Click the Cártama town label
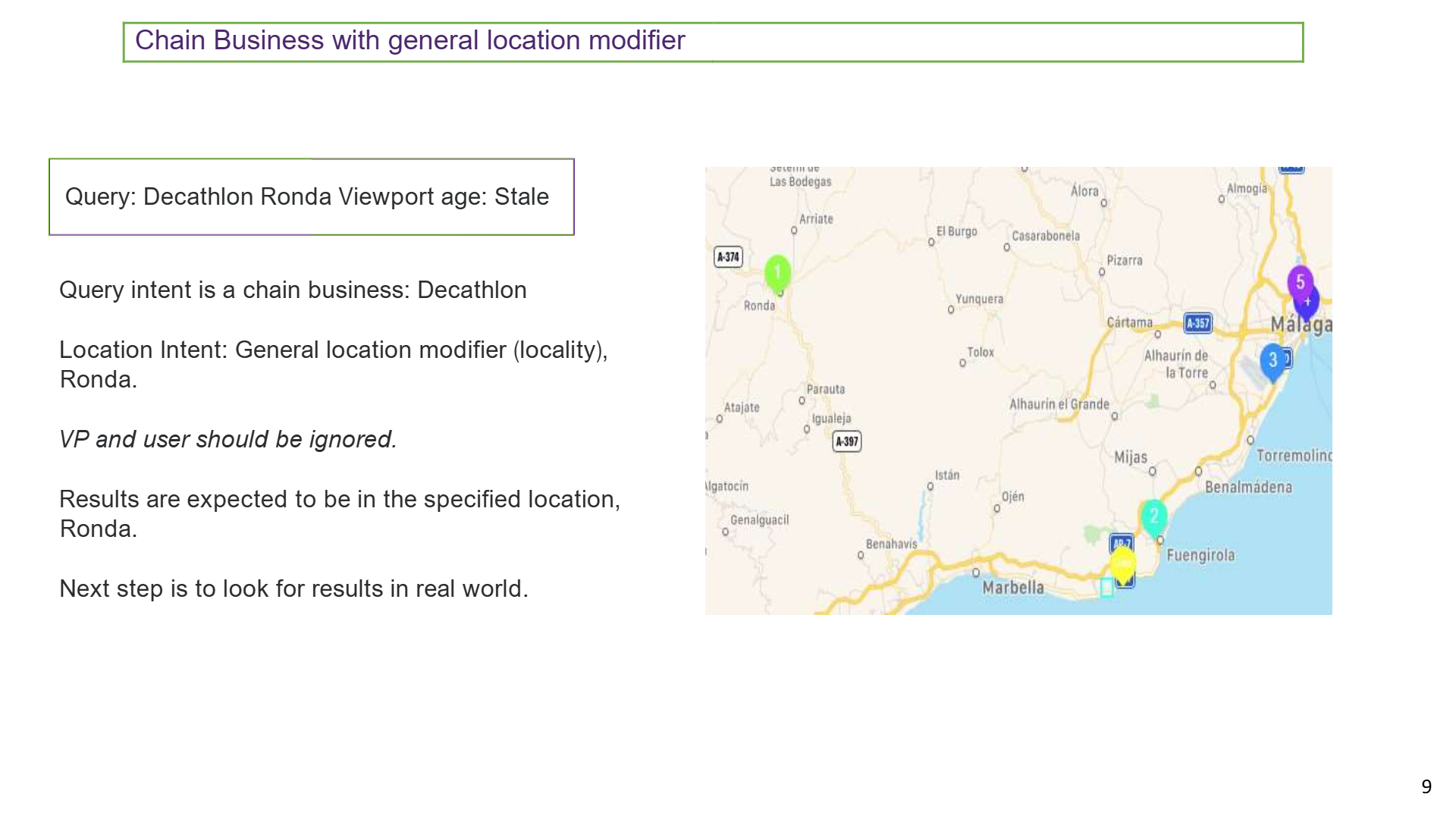The image size is (1456, 819). pyautogui.click(x=1129, y=322)
